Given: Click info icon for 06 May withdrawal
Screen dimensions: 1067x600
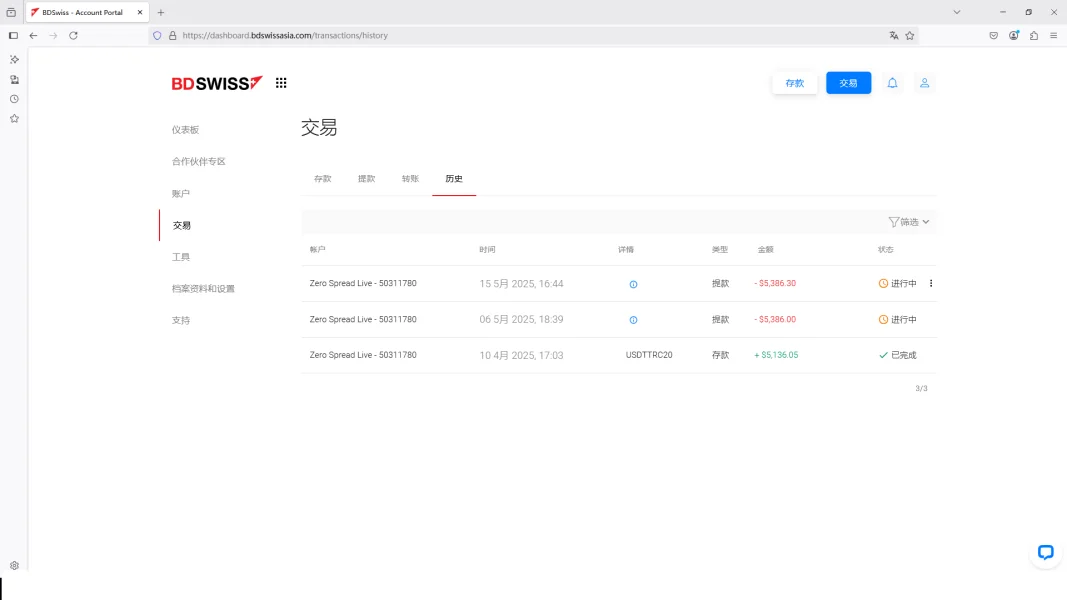Looking at the screenshot, I should tap(633, 320).
